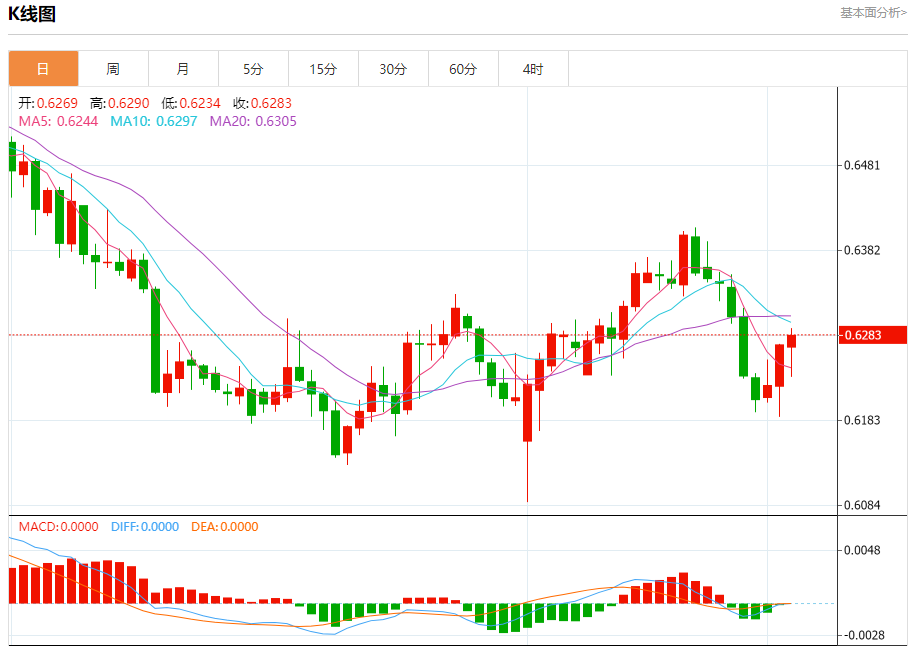Select the 日 daily chart tab

tap(44, 69)
